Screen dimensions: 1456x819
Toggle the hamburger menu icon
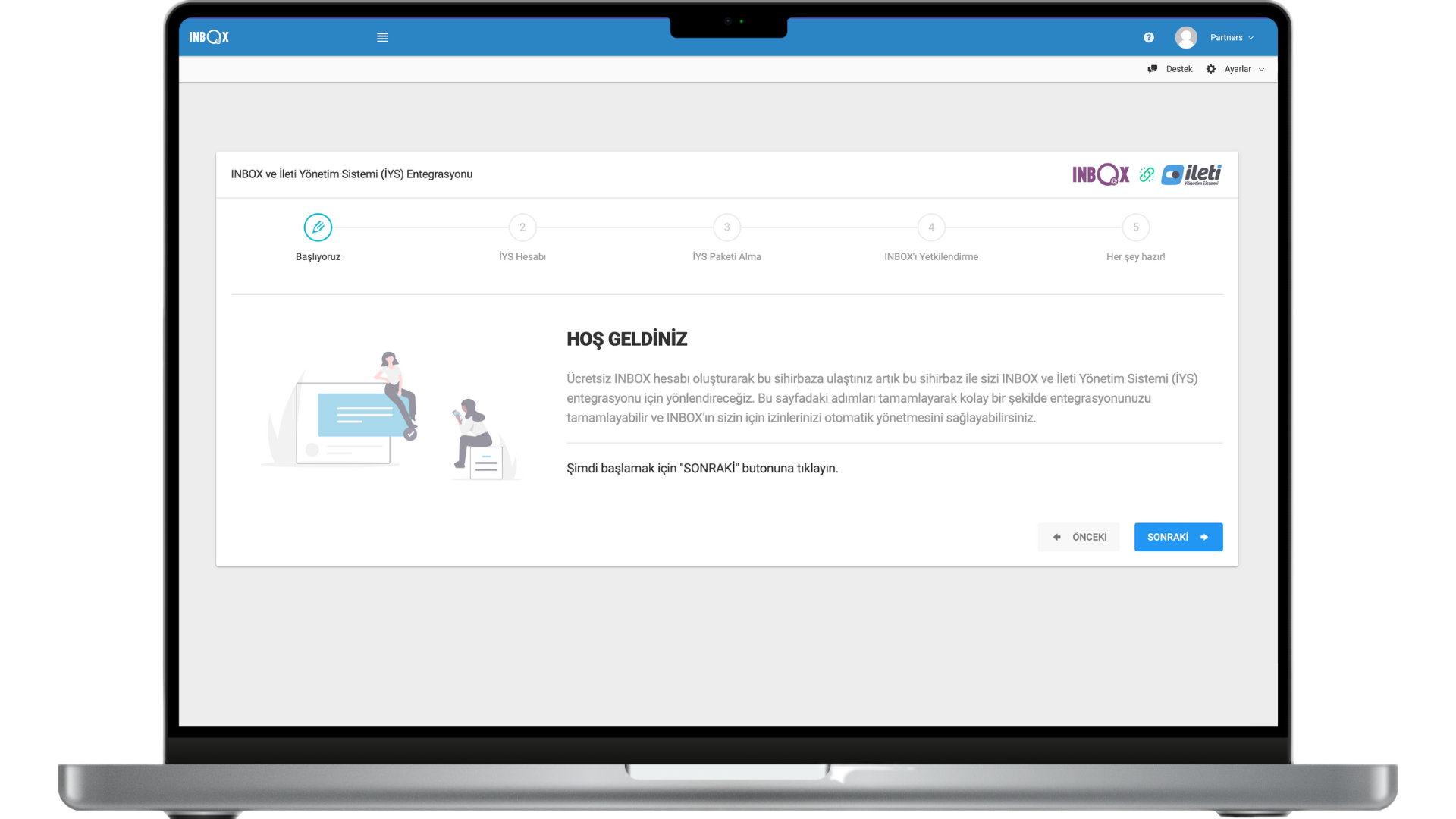[x=382, y=37]
